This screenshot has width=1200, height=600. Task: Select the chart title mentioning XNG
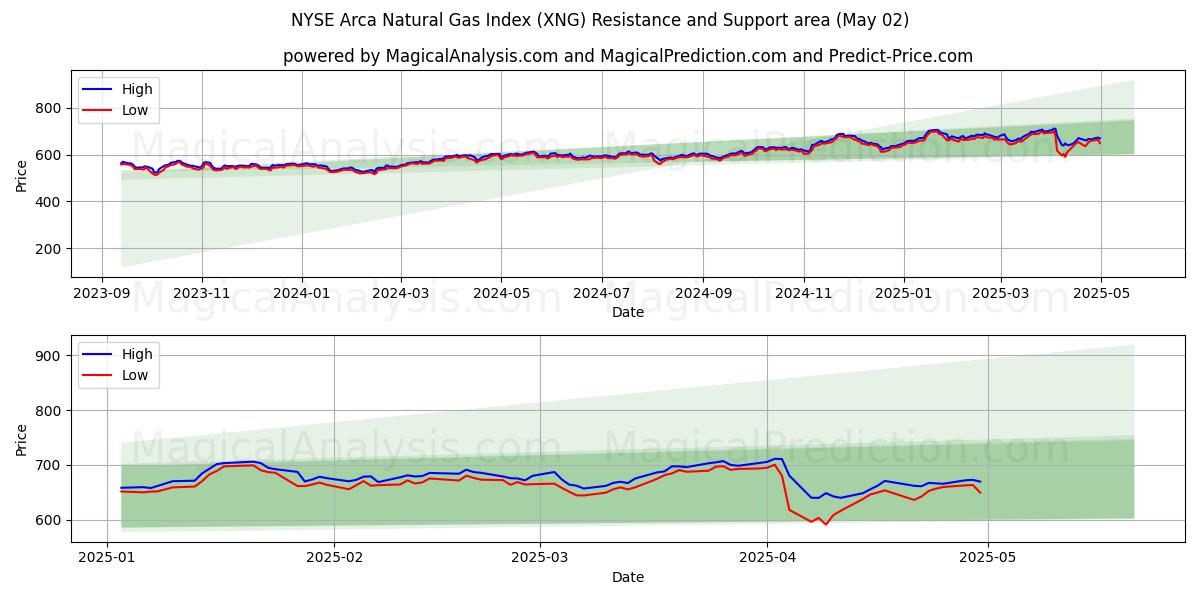coord(600,20)
